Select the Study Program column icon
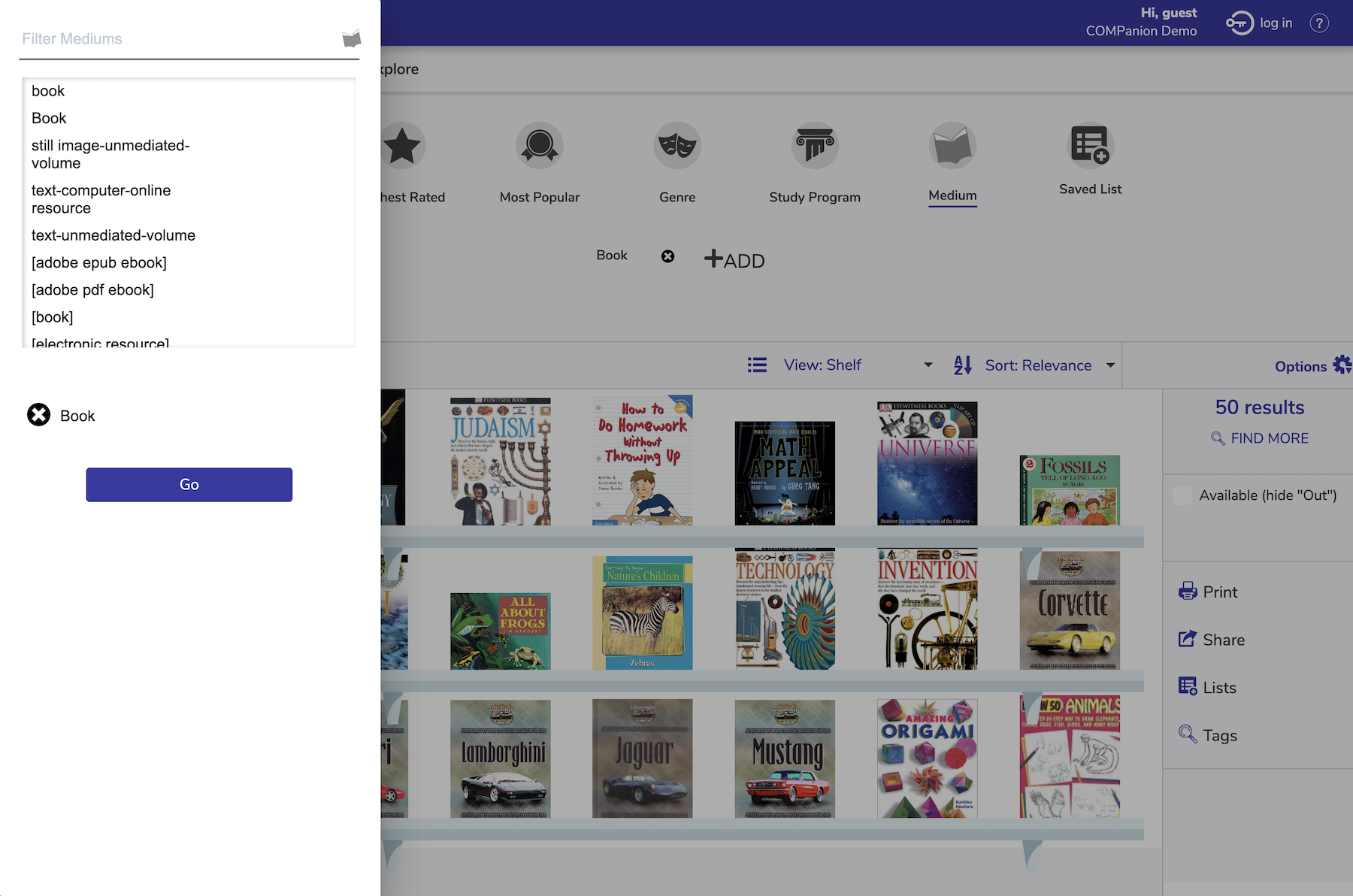 click(x=814, y=145)
